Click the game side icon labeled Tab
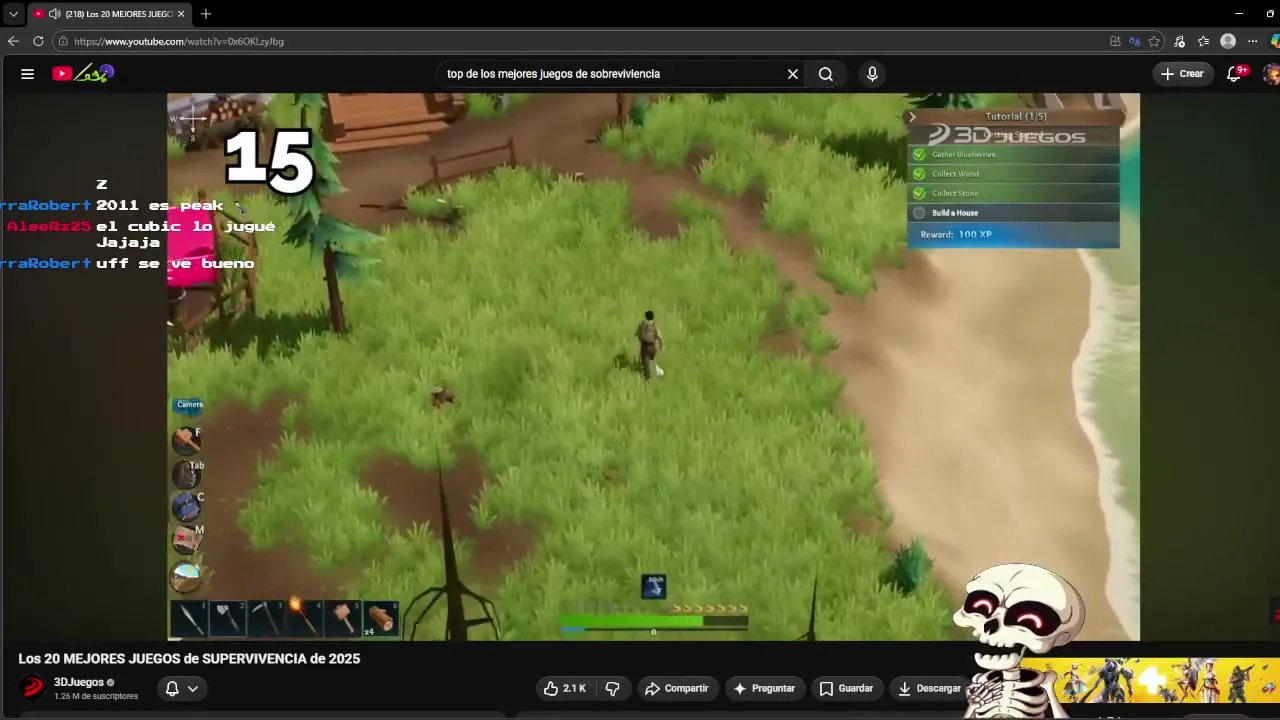The width and height of the screenshot is (1280, 720). pyautogui.click(x=186, y=474)
